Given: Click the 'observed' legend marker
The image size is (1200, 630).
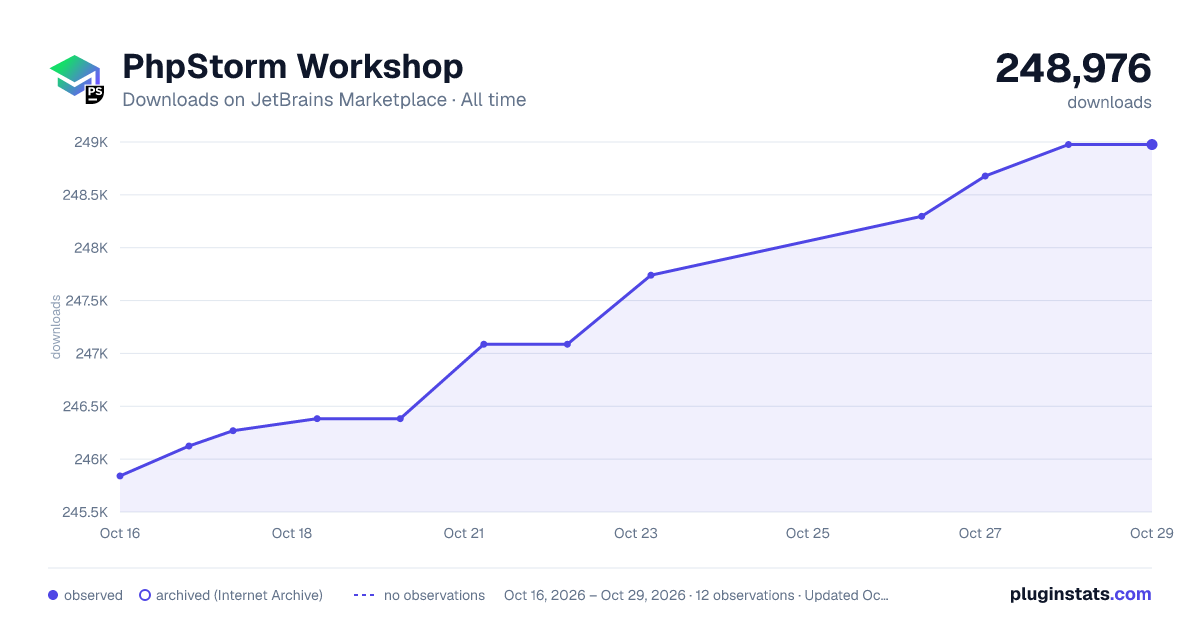Looking at the screenshot, I should click(53, 595).
